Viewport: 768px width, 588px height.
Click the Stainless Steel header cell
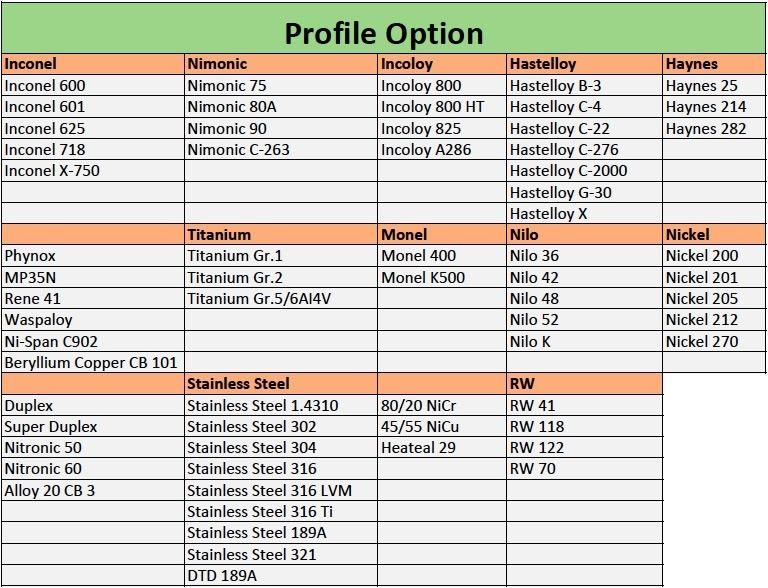click(281, 384)
